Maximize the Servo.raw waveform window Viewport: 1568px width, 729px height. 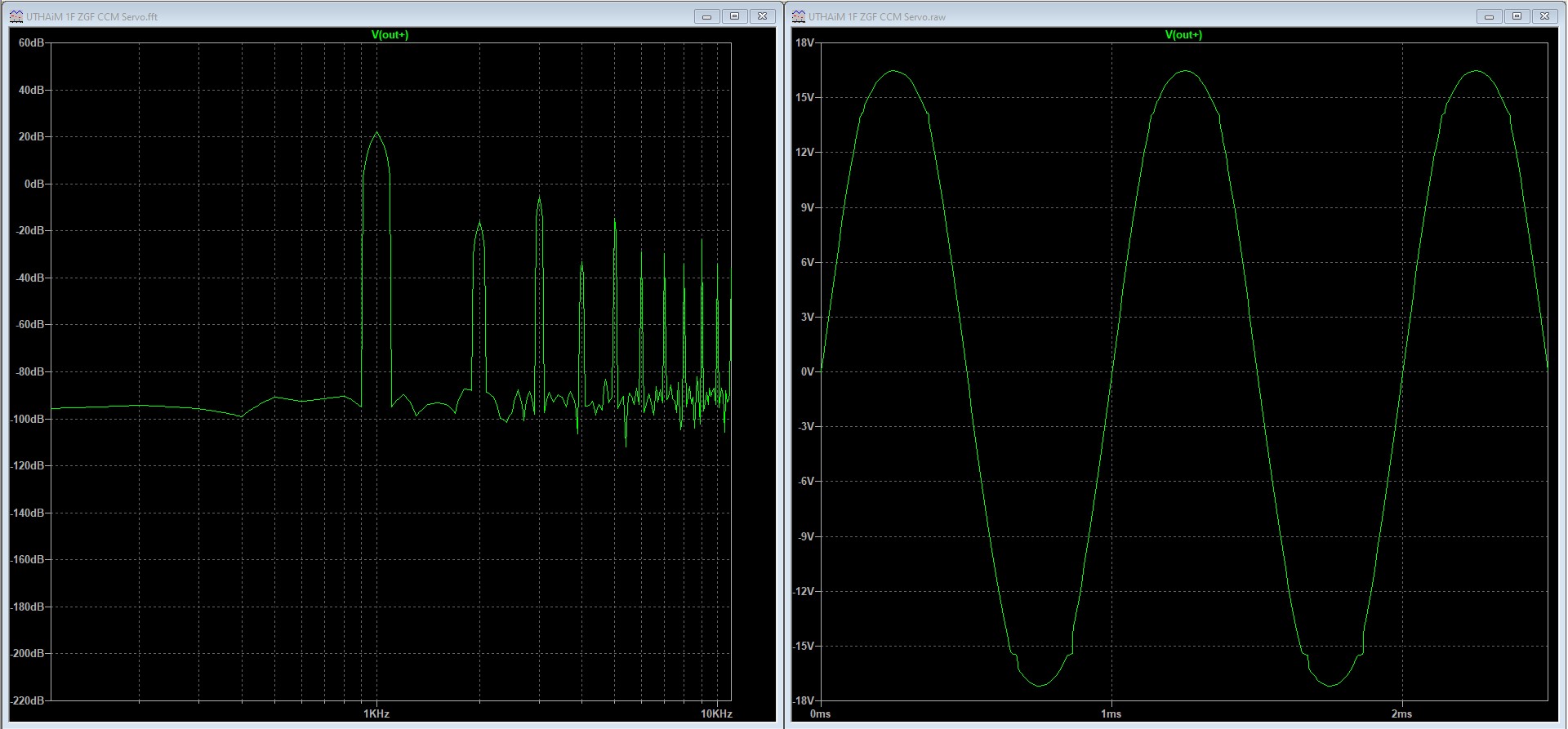coord(1517,16)
